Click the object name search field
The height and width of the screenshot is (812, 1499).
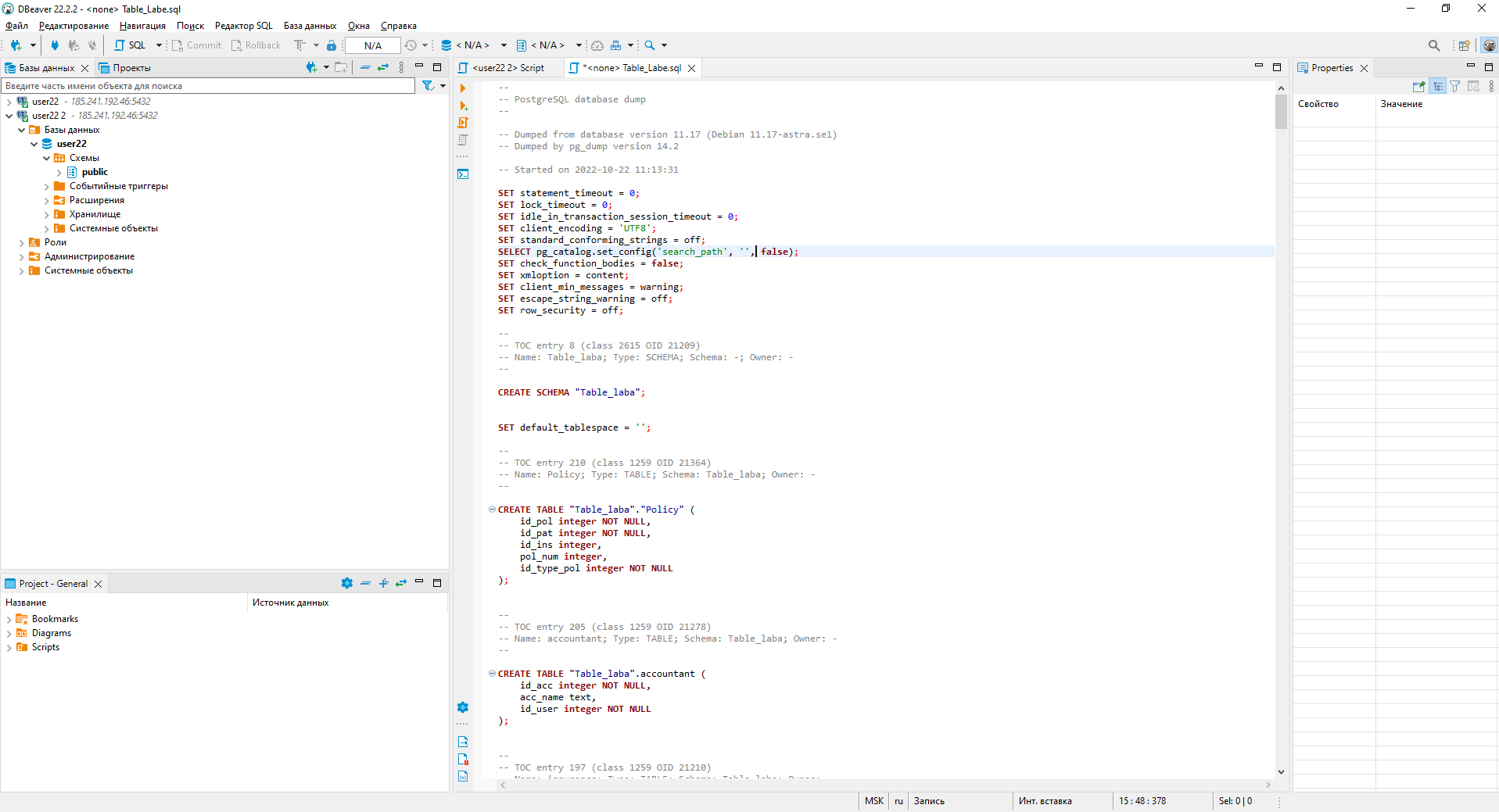point(208,86)
